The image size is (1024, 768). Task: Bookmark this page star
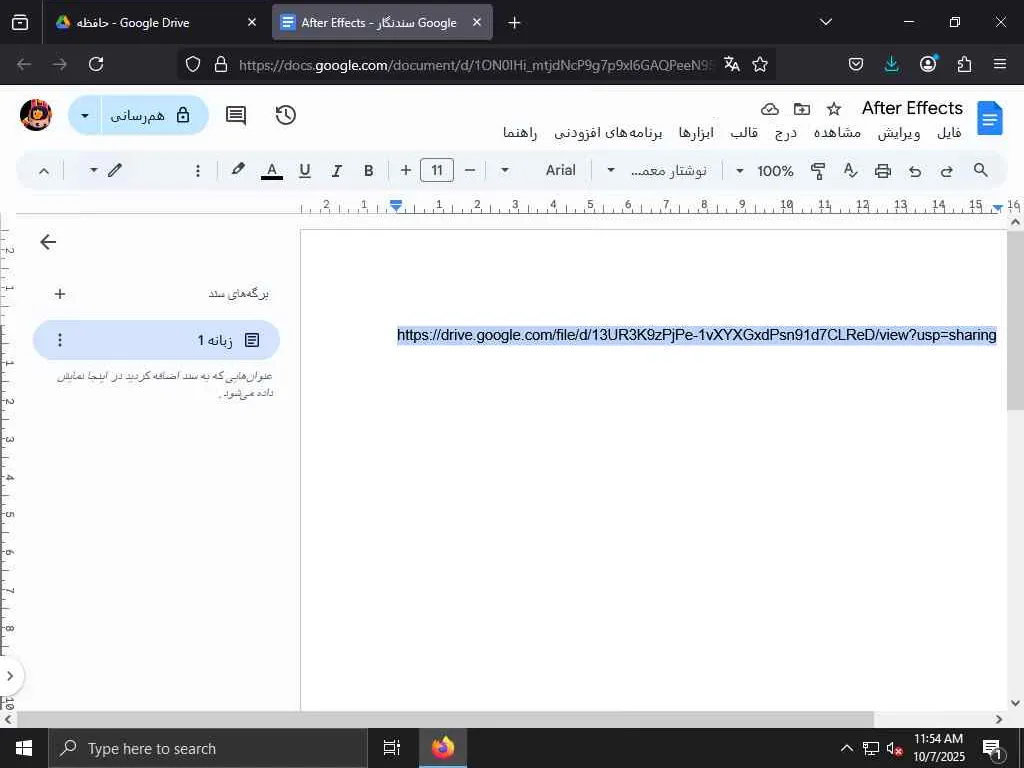(760, 64)
